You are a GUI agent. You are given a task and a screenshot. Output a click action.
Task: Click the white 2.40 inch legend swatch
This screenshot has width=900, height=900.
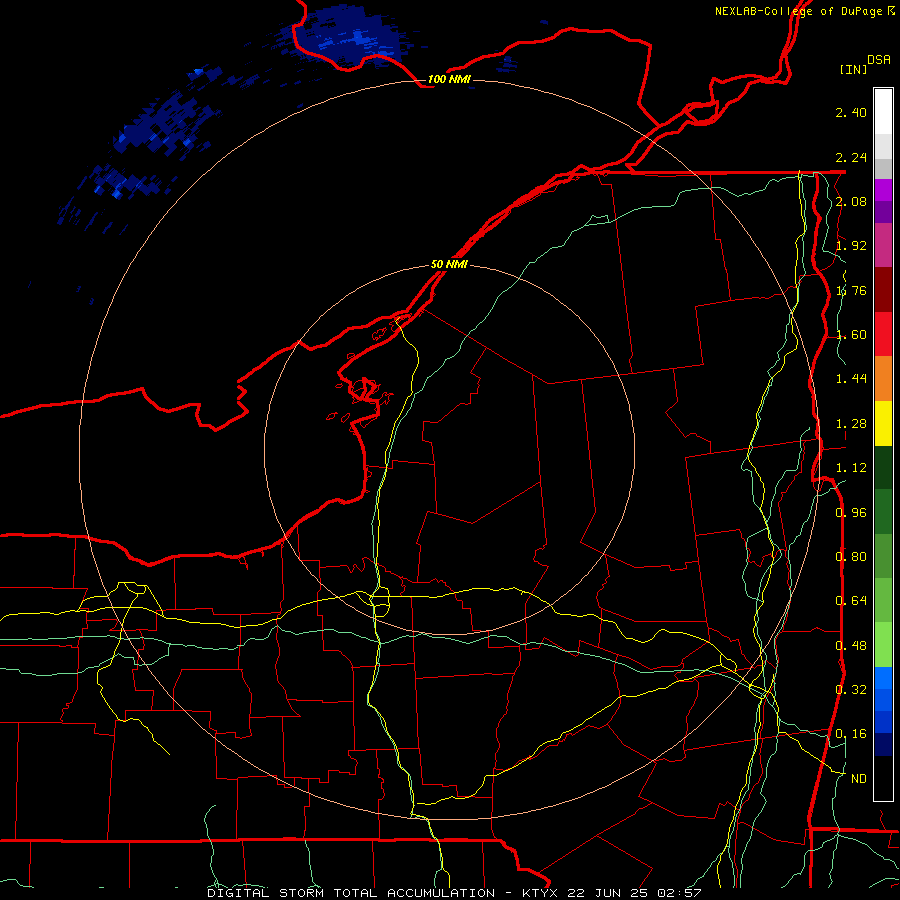(883, 112)
